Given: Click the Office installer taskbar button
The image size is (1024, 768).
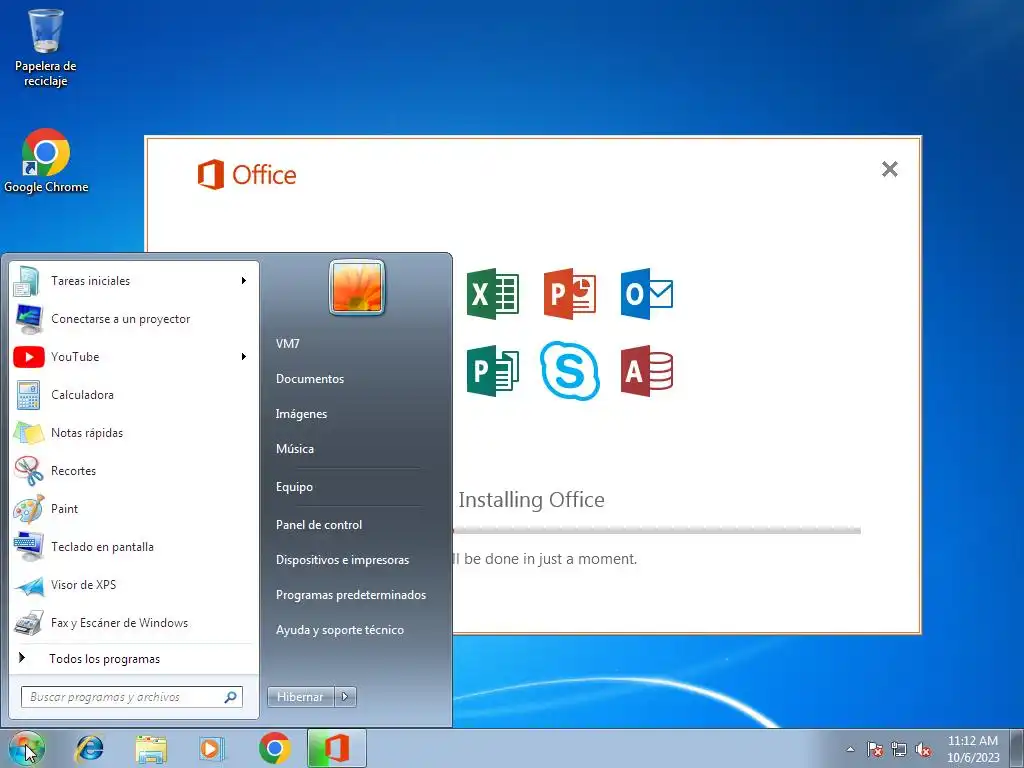Looking at the screenshot, I should coord(336,748).
